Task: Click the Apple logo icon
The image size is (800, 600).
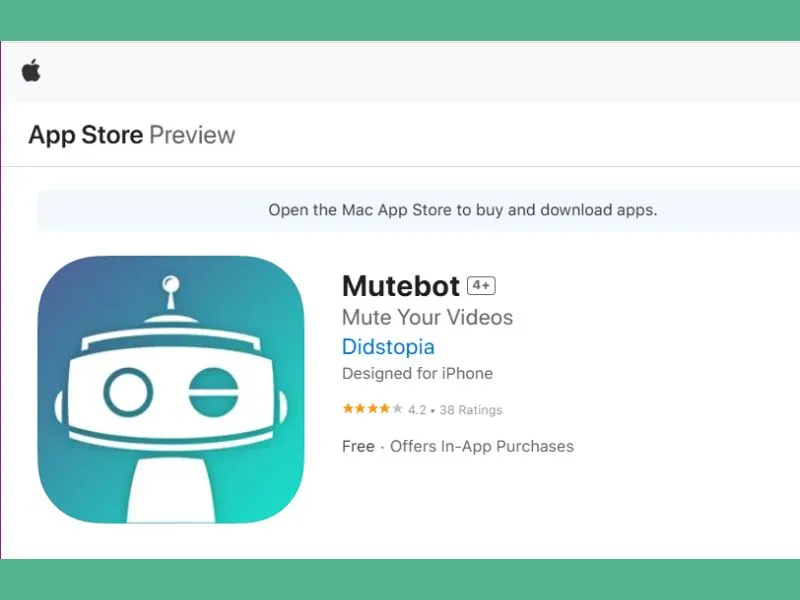Action: tap(31, 70)
